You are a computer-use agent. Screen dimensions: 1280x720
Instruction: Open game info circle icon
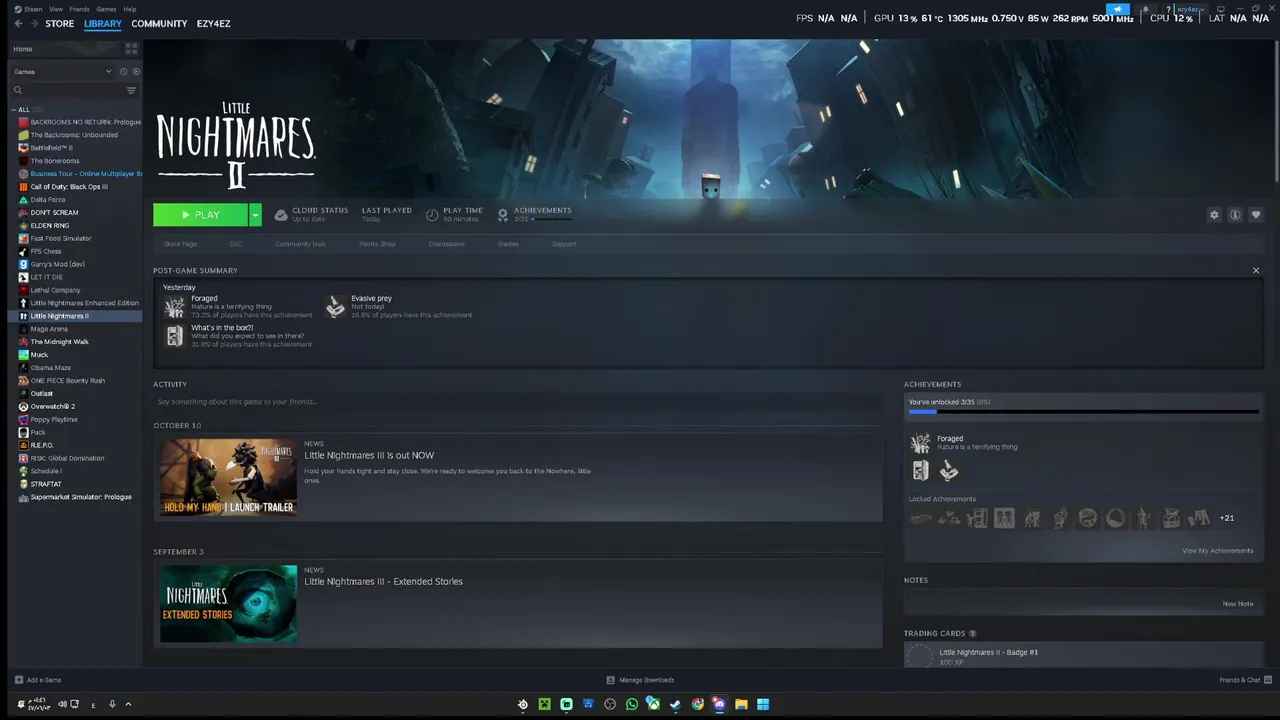point(1235,215)
